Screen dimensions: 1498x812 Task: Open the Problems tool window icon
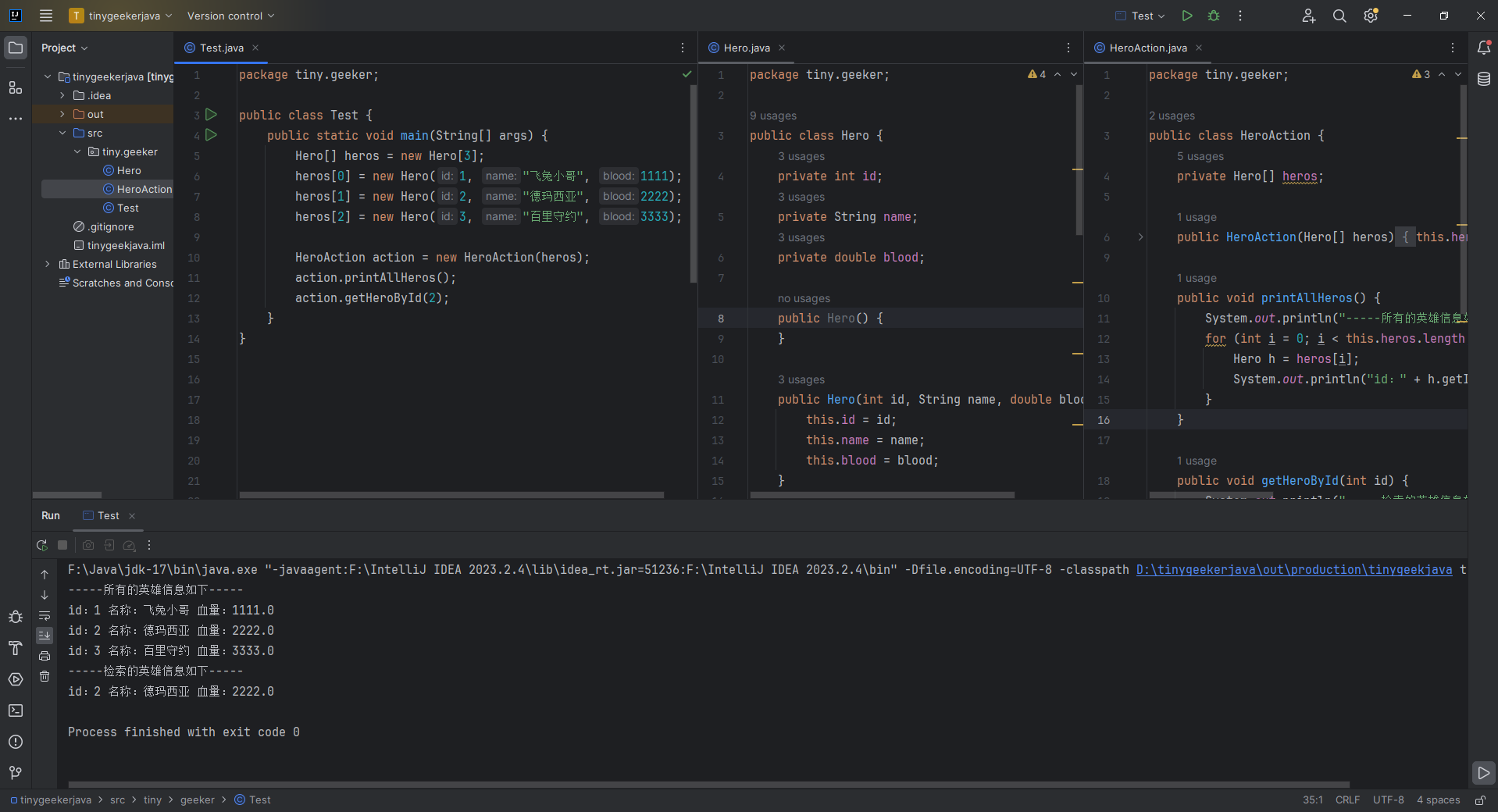pos(16,742)
